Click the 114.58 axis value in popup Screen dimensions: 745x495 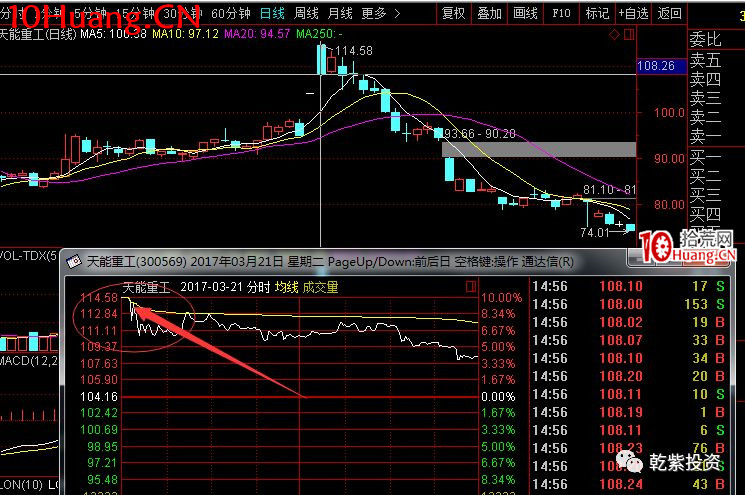99,298
